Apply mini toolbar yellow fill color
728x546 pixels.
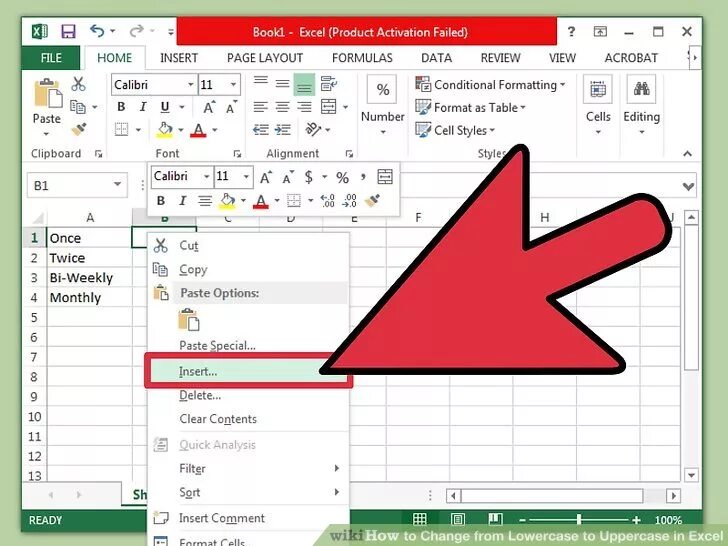227,201
